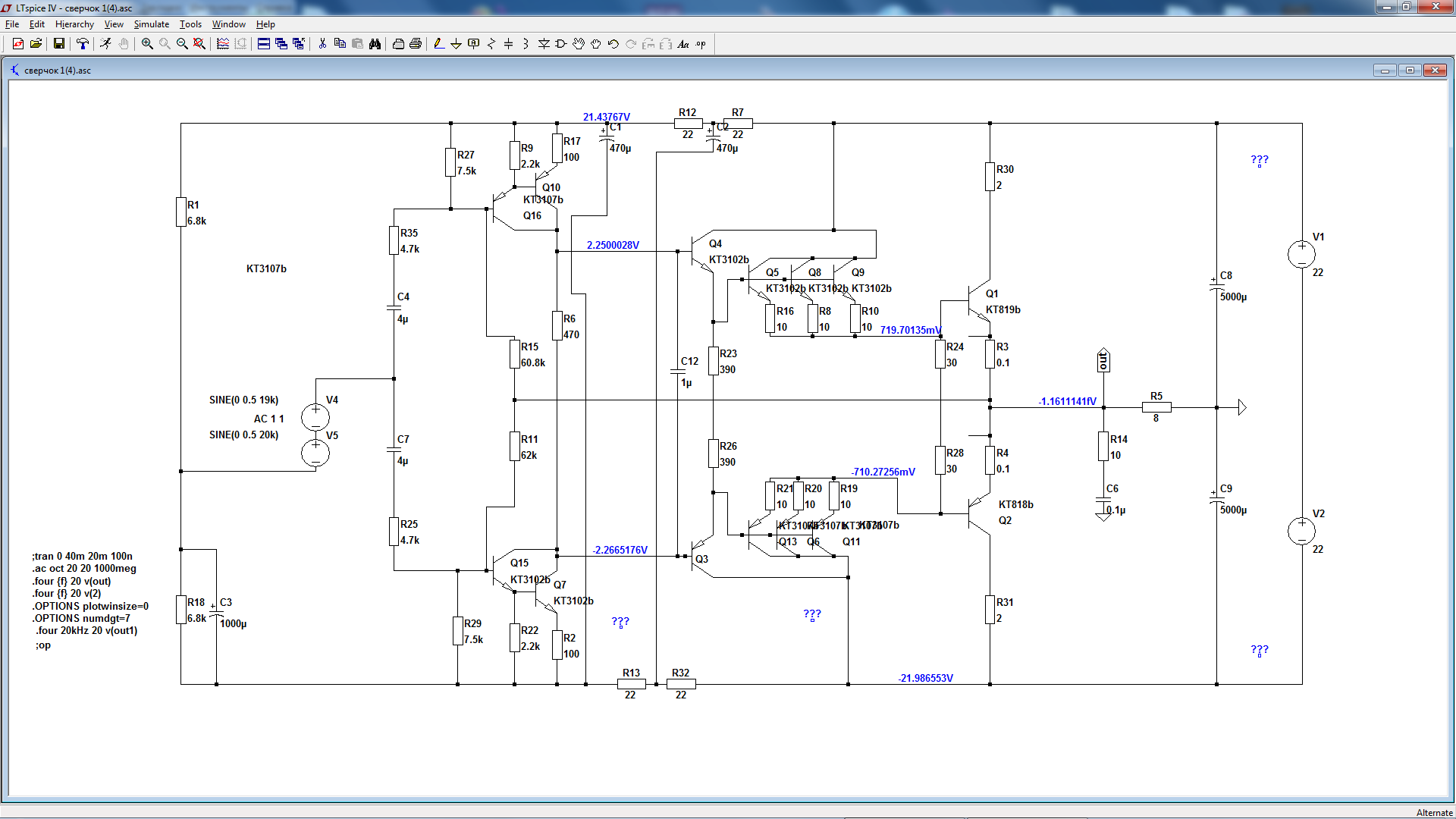Select the Capacitor component tool

tap(508, 44)
